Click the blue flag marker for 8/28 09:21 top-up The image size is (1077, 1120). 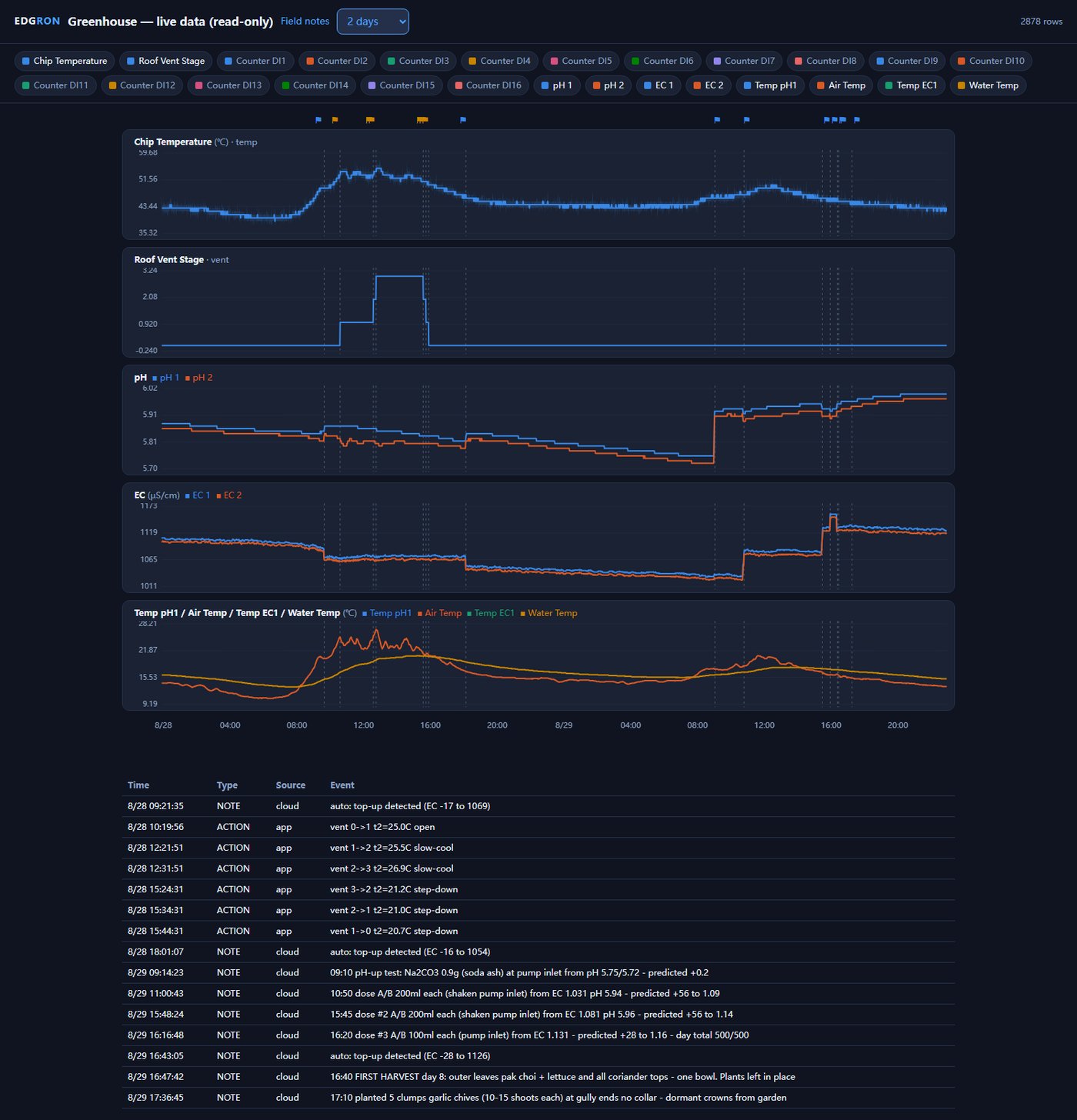pyautogui.click(x=318, y=120)
